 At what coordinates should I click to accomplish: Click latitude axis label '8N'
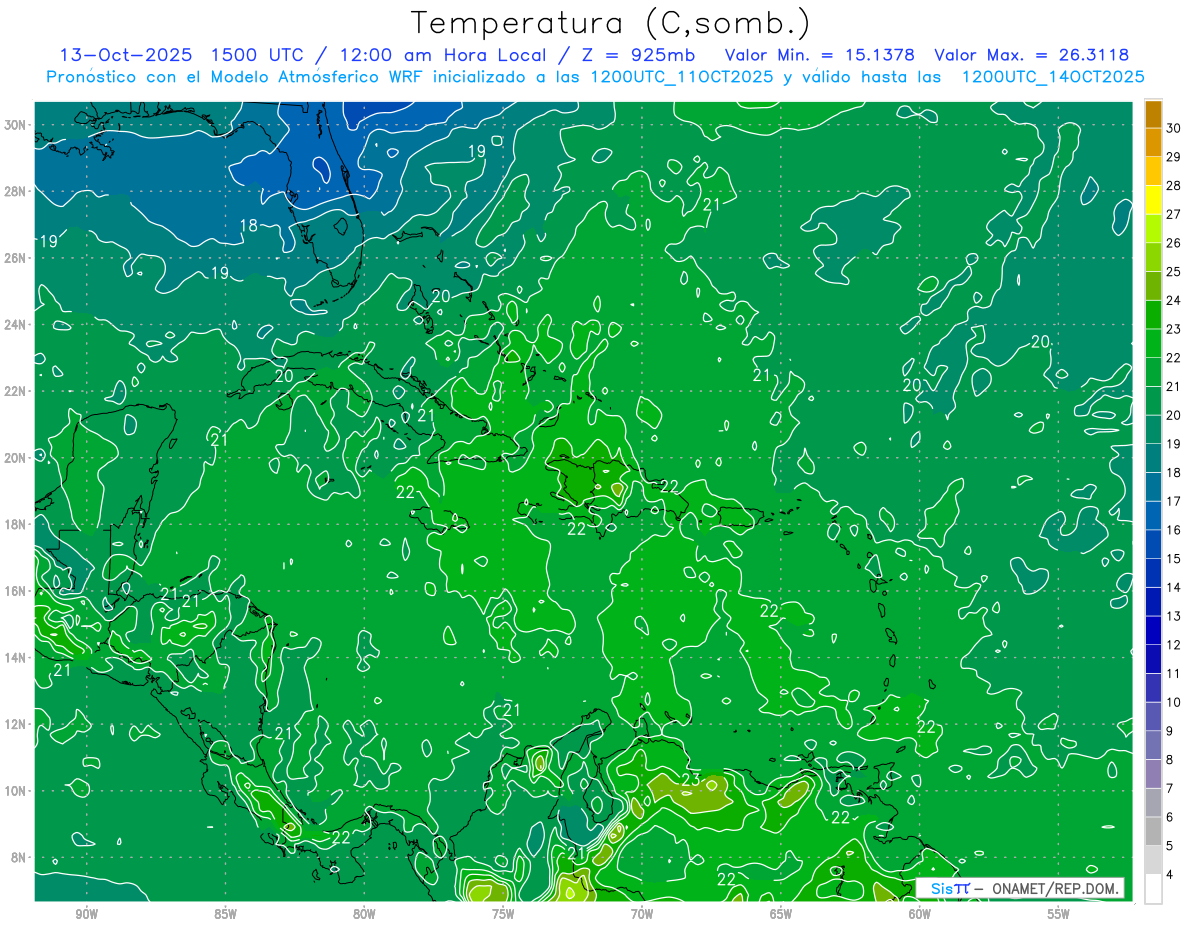(18, 857)
